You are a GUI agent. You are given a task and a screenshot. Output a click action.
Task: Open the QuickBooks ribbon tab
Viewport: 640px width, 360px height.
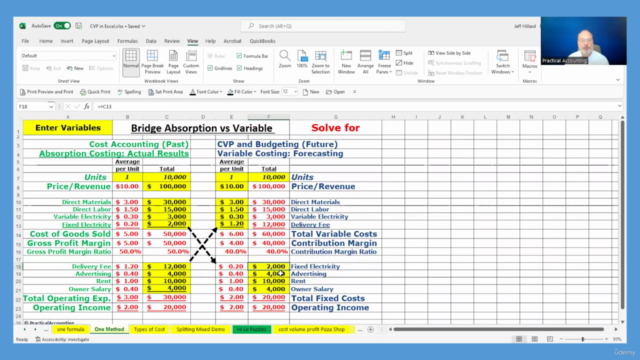pos(262,41)
